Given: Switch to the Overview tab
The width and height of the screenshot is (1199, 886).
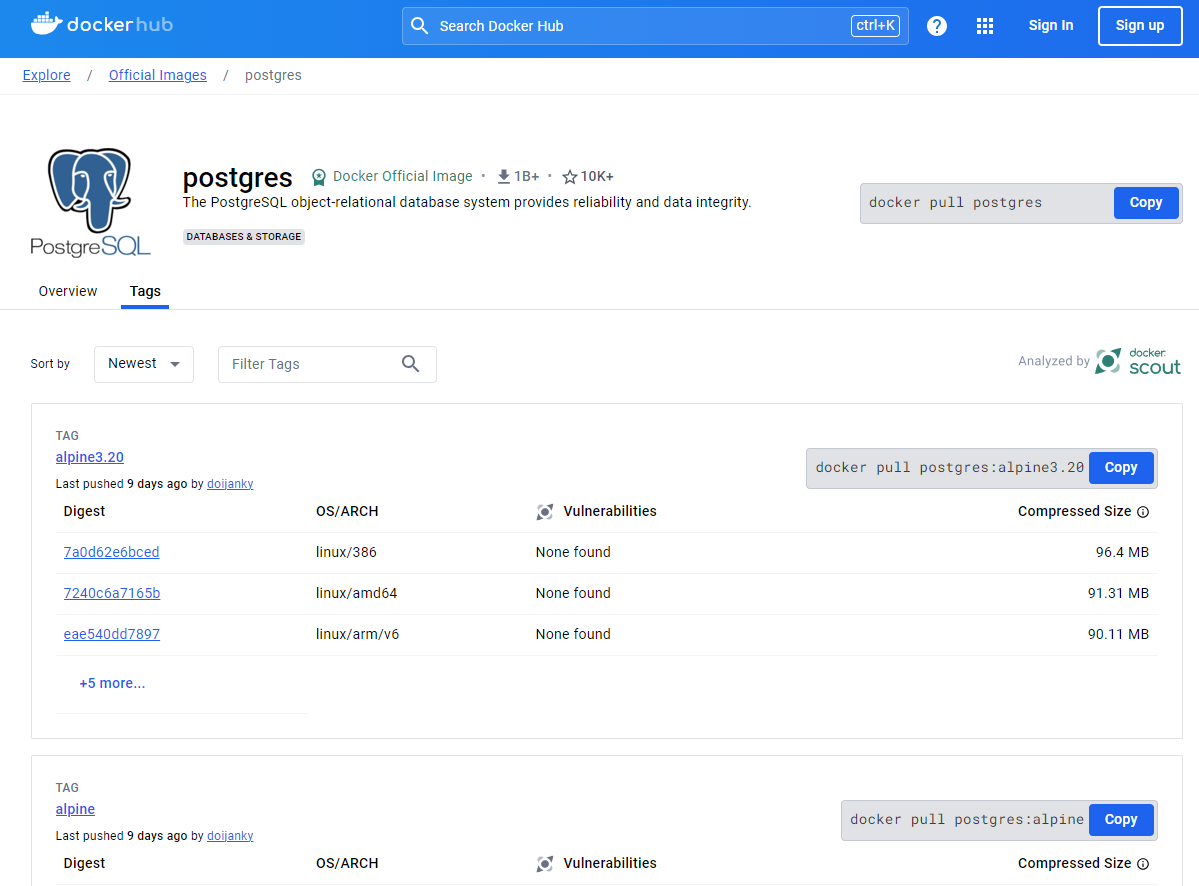Looking at the screenshot, I should (x=68, y=291).
